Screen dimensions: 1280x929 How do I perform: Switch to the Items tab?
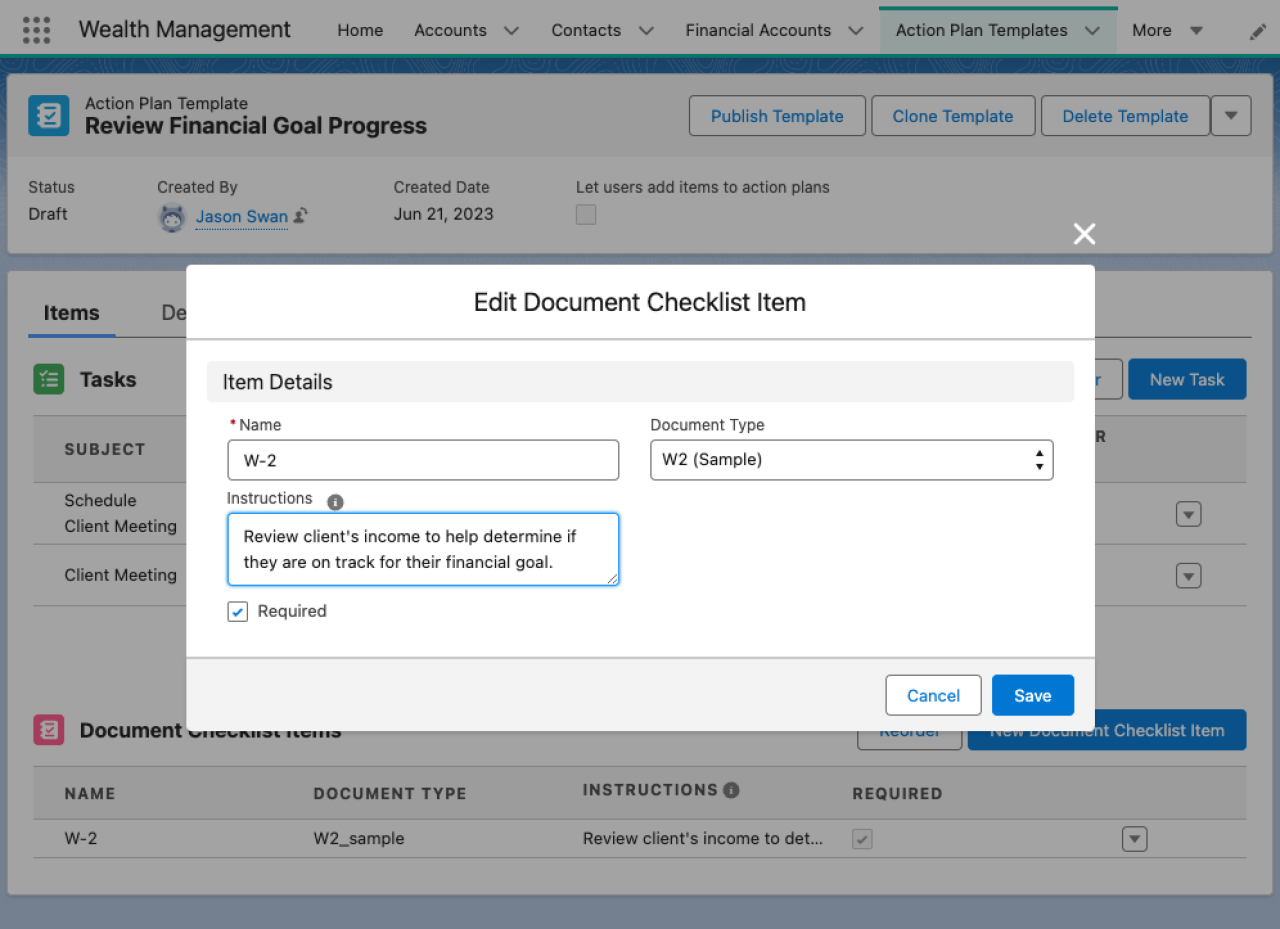[71, 313]
